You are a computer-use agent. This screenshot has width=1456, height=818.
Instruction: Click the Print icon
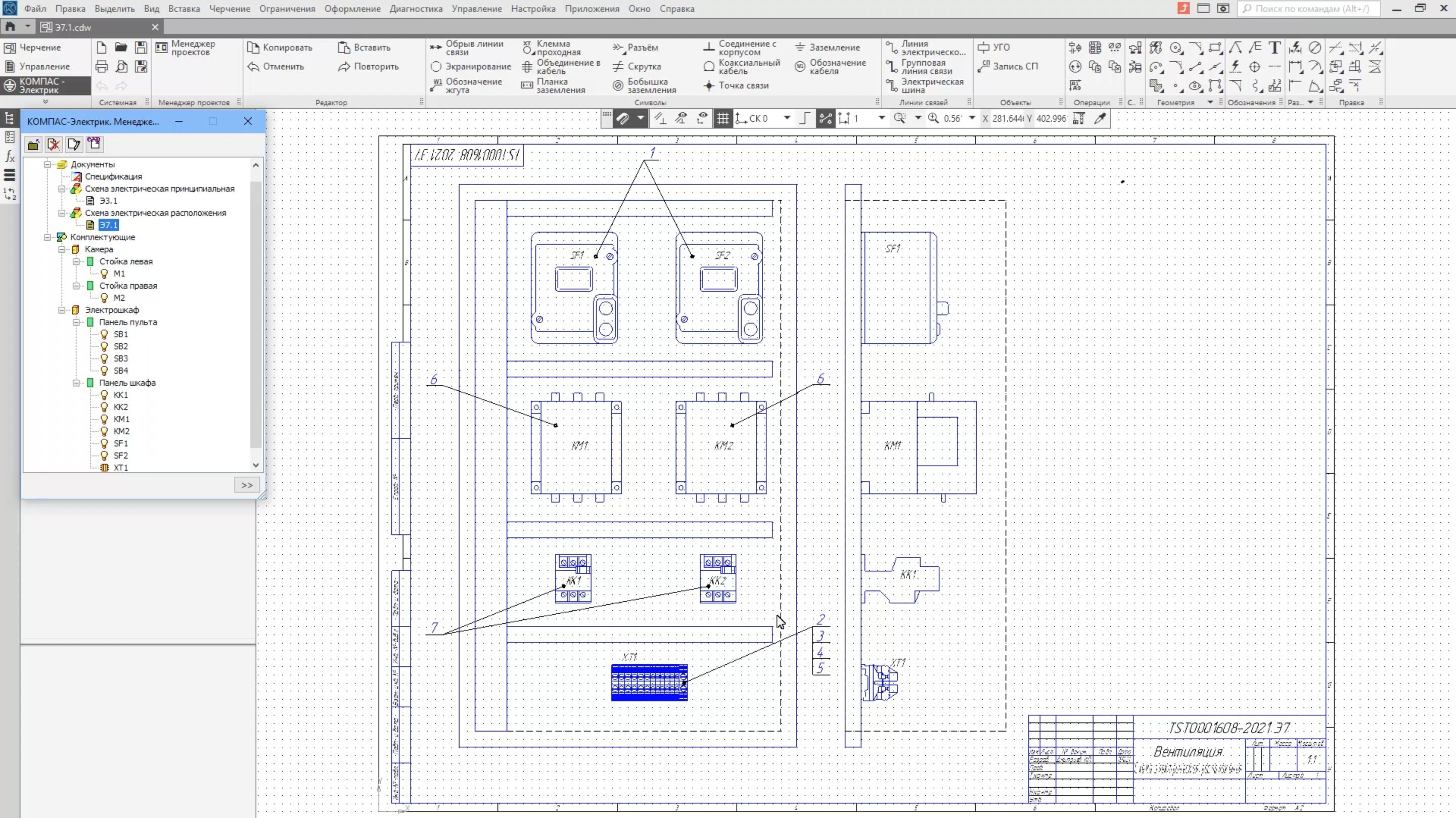[101, 67]
